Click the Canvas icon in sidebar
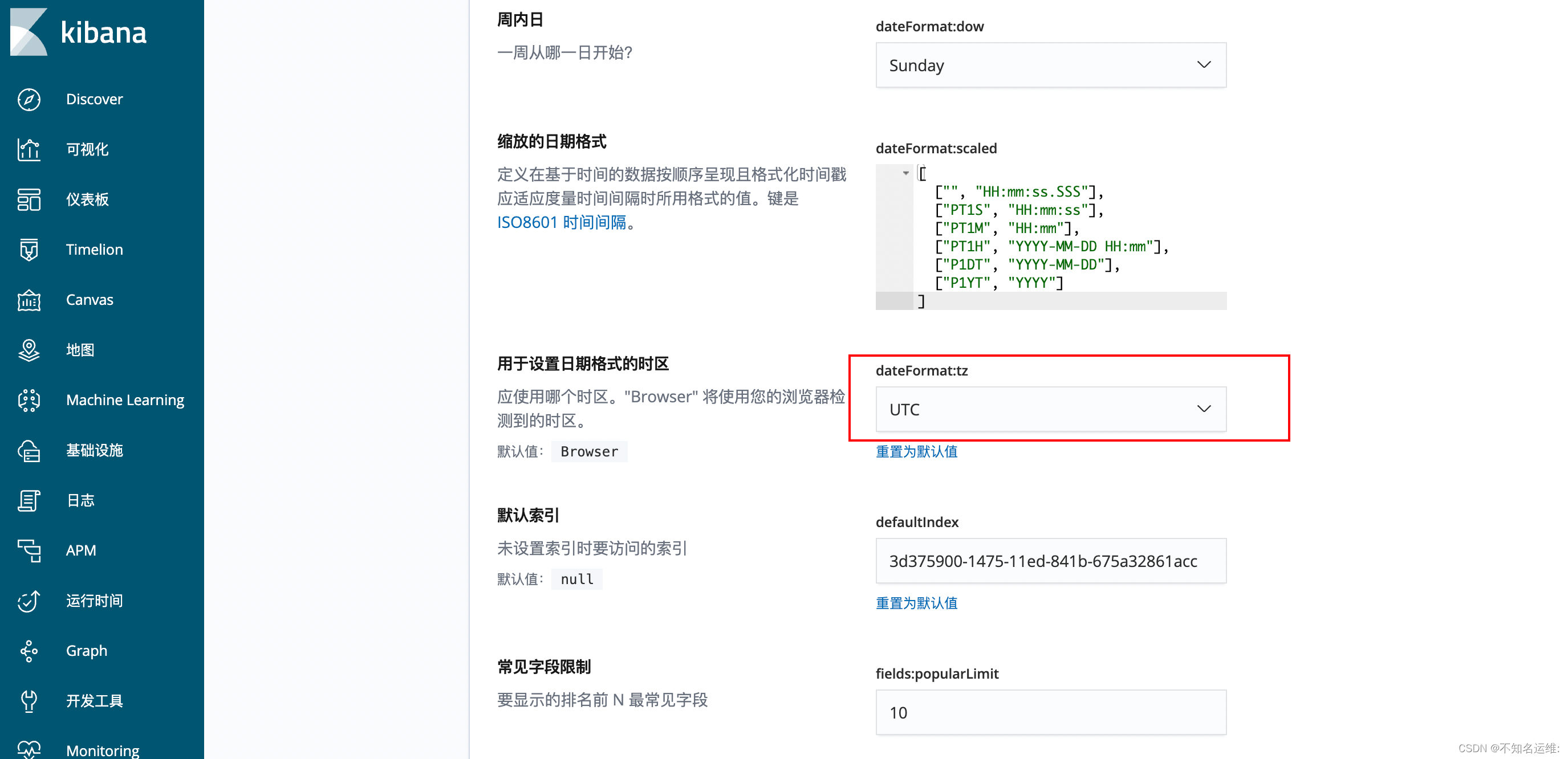The width and height of the screenshot is (1568, 759). pos(29,300)
